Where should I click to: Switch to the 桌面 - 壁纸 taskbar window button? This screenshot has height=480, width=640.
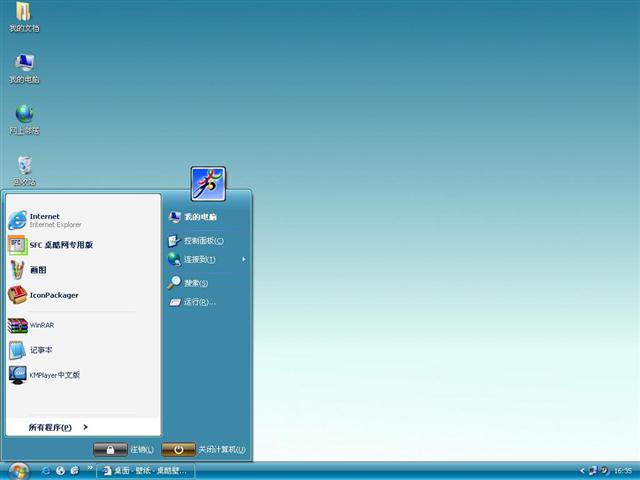point(145,471)
